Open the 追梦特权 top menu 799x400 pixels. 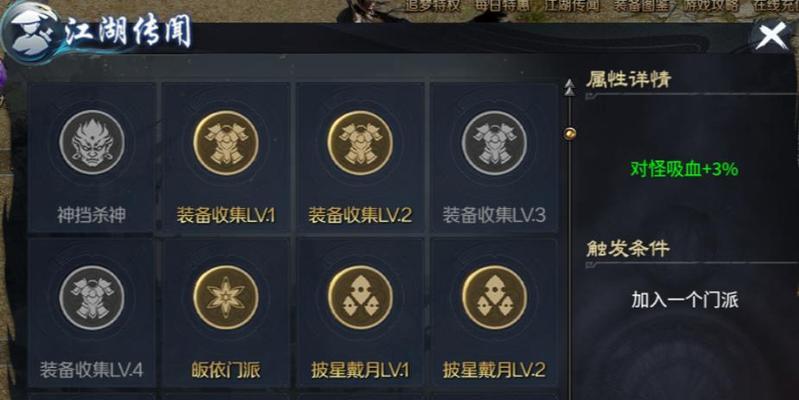(433, 6)
